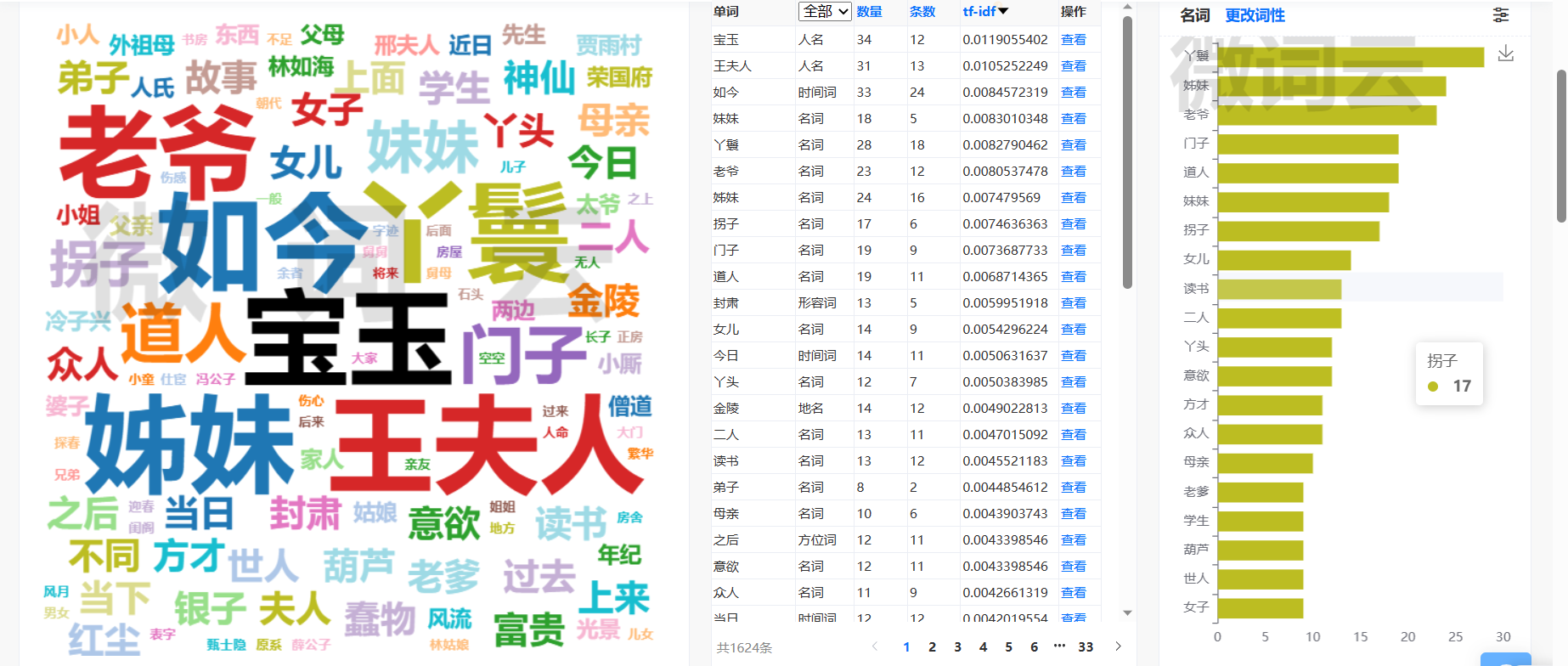The height and width of the screenshot is (666, 1568).
Task: Click the word 贾雨村 in word cloud
Action: click(609, 45)
